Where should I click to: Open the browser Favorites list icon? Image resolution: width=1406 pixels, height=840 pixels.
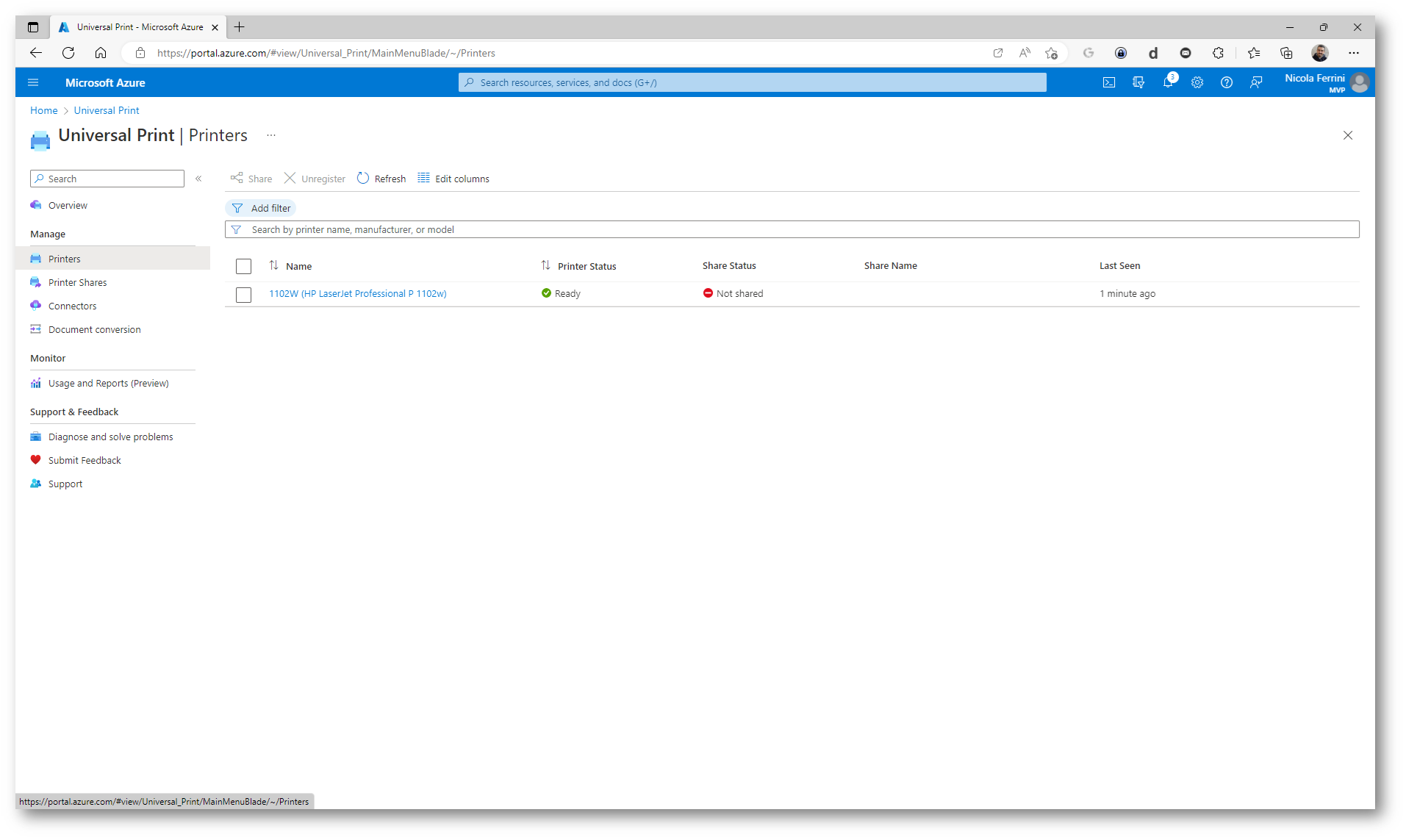pyautogui.click(x=1254, y=53)
